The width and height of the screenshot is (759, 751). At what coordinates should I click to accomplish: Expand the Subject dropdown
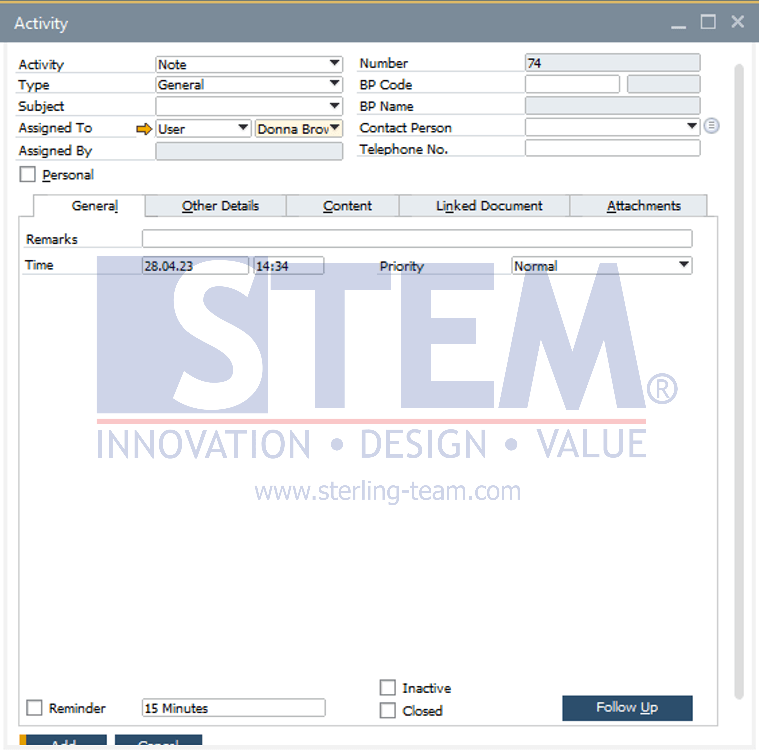[x=249, y=106]
